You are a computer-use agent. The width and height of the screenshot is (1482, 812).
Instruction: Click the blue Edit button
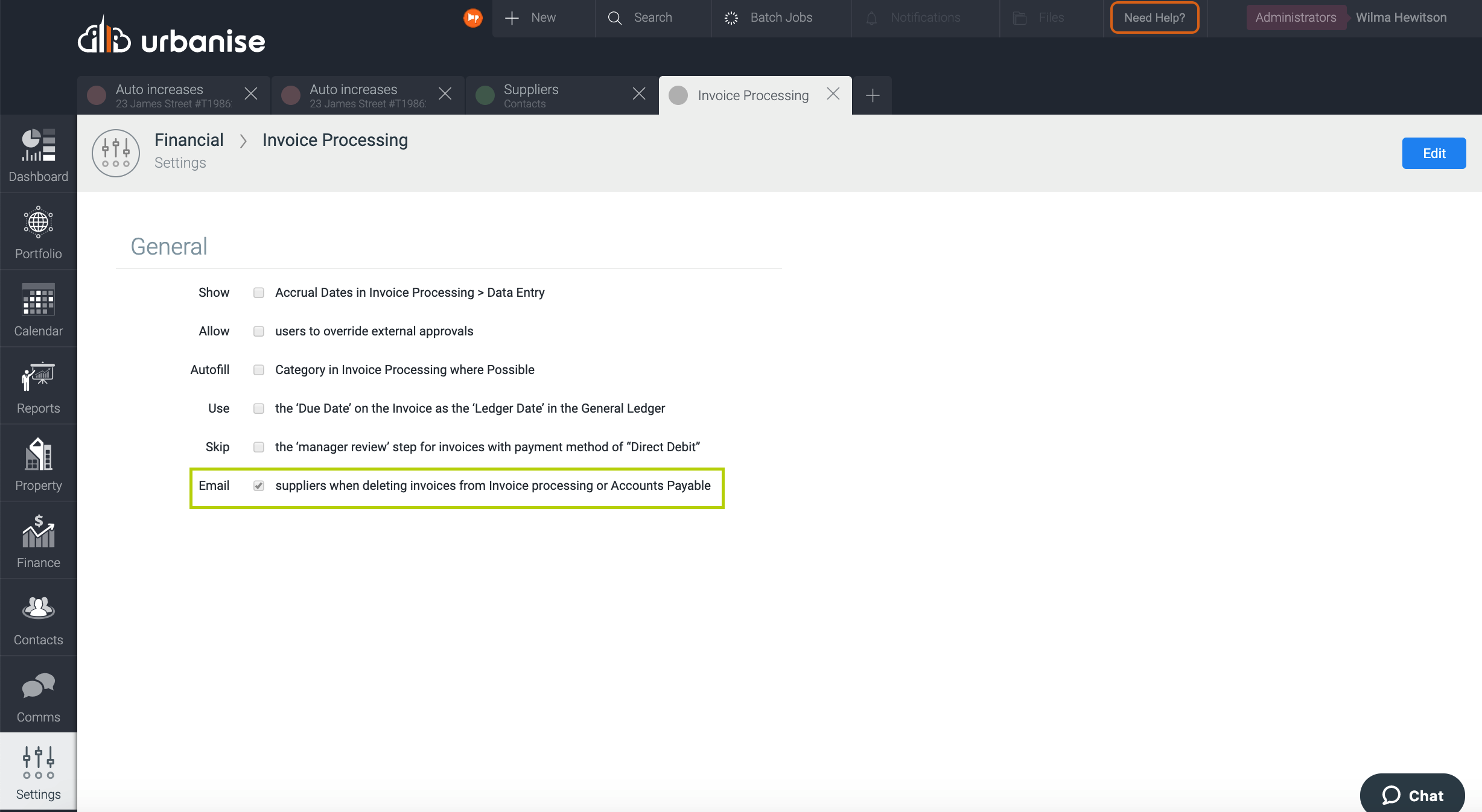click(x=1433, y=153)
